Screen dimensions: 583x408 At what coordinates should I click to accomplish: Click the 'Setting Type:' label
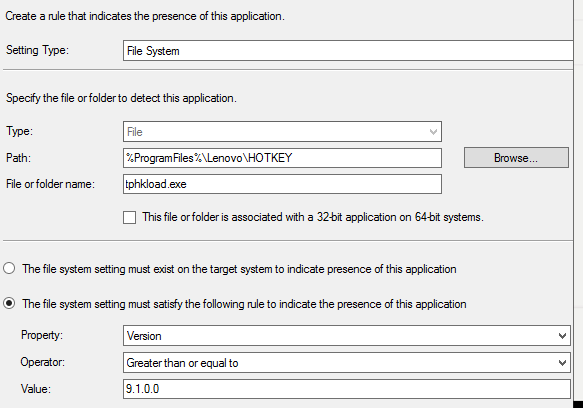tap(38, 50)
